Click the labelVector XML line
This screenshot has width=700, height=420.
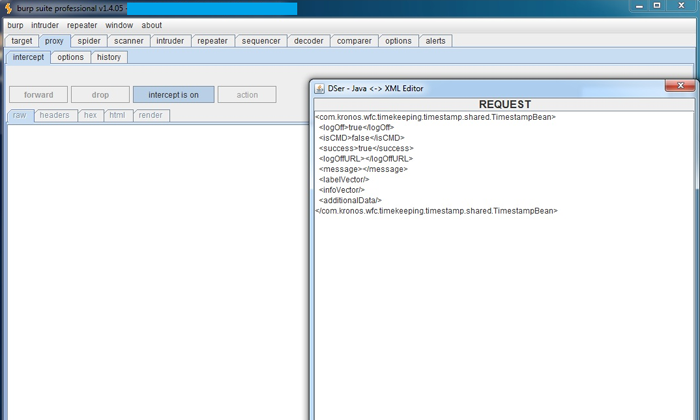point(344,179)
